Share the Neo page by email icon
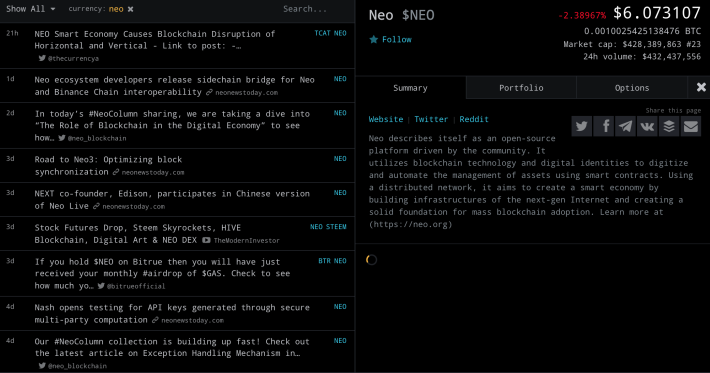Viewport: 710px width, 373px height. click(691, 126)
